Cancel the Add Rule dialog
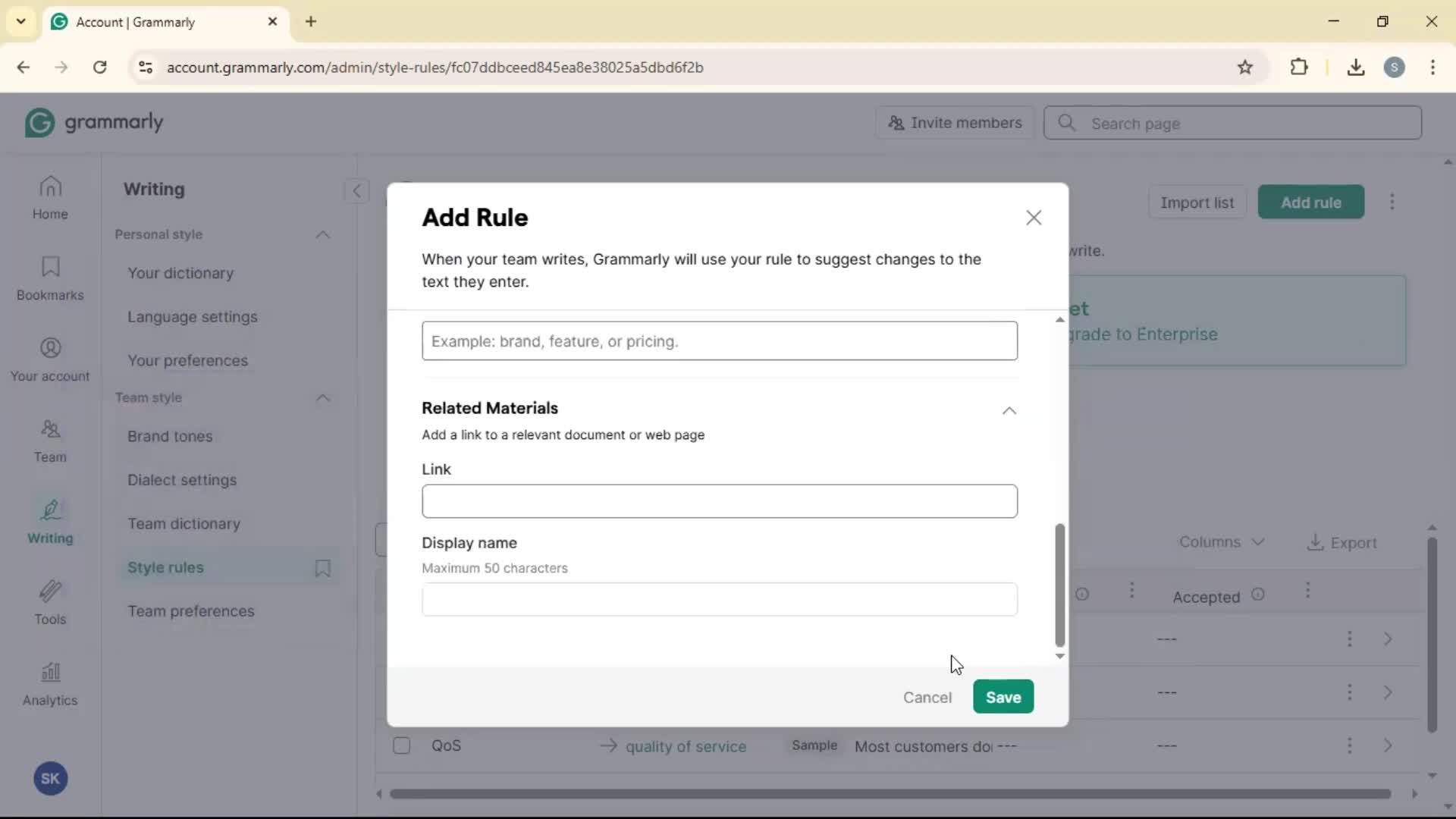 (927, 697)
